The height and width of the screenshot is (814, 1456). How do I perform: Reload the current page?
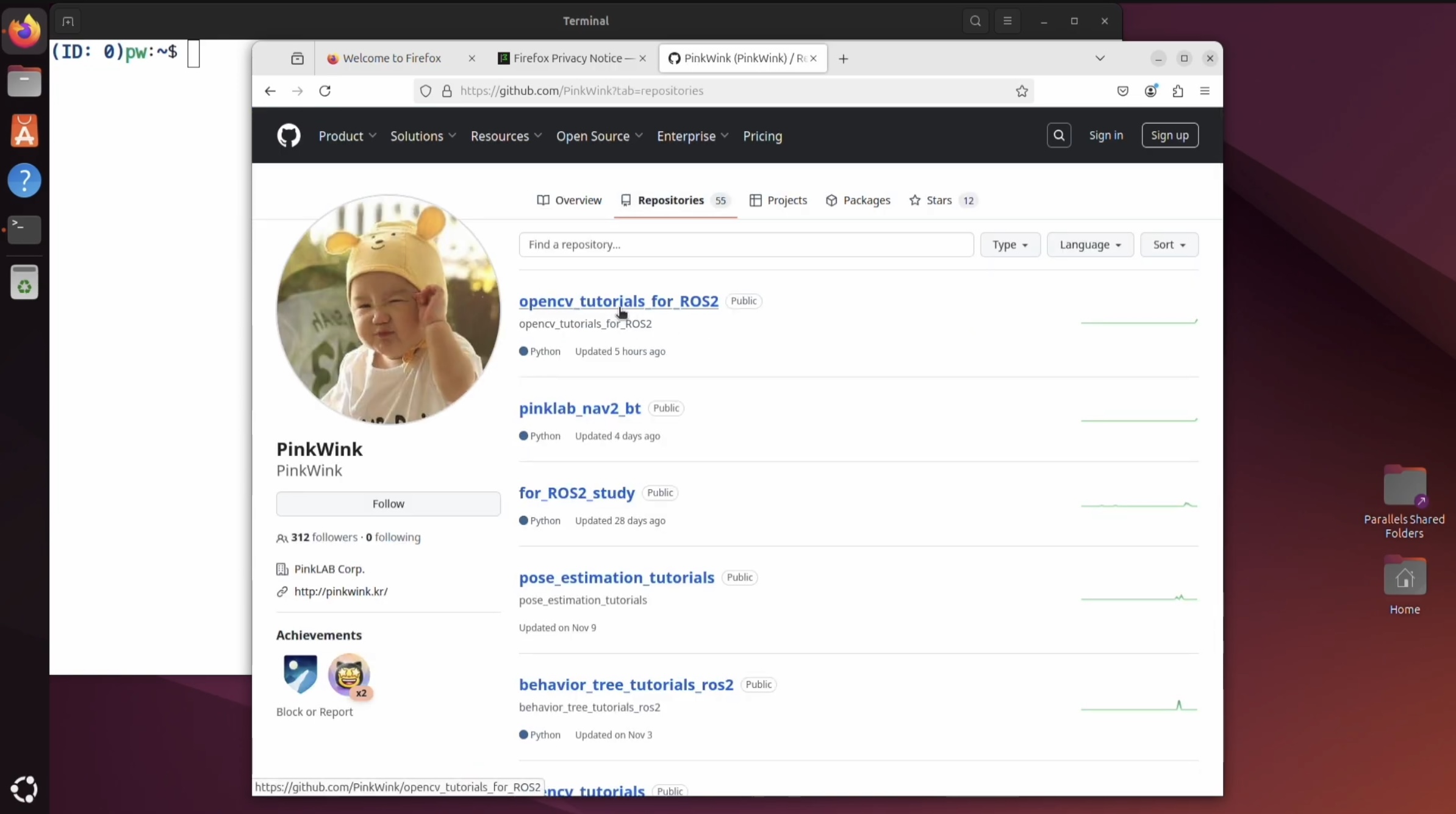[325, 91]
